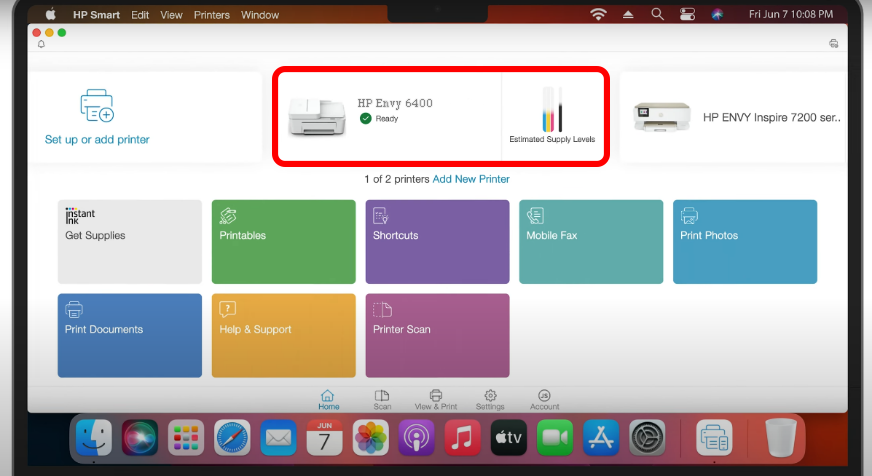Click the eject icon in menu bar

click(x=628, y=14)
